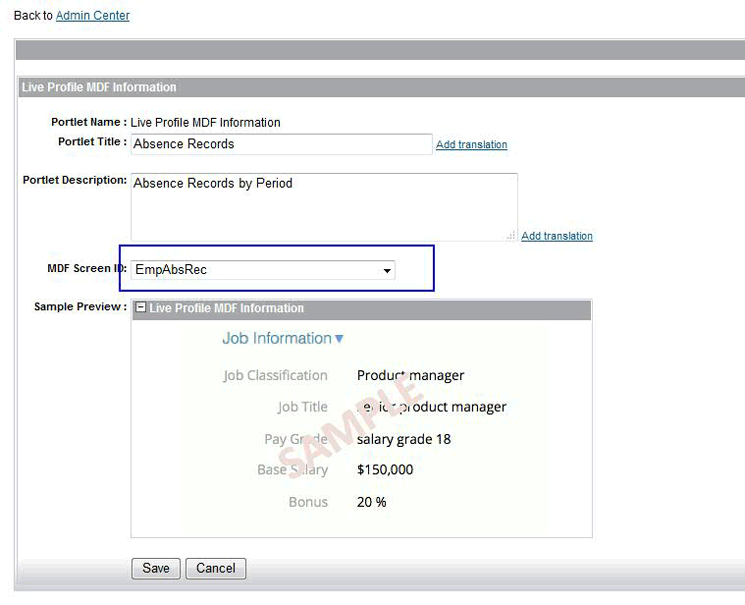This screenshot has width=745, height=605.
Task: Click the Product manager classification value
Action: pyautogui.click(x=410, y=376)
